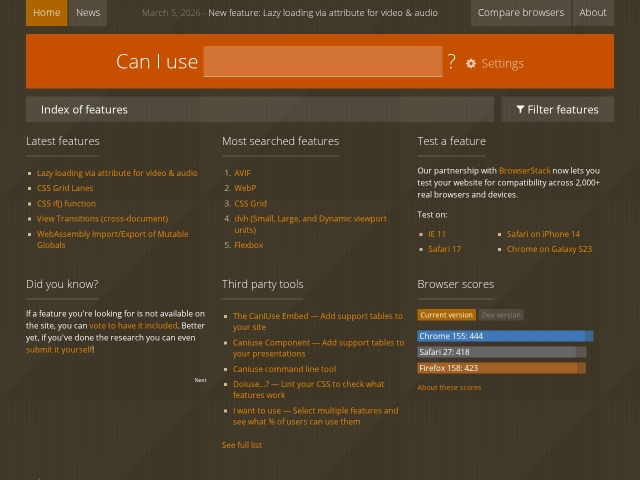Click submit it yourself link
The height and width of the screenshot is (480, 640).
[x=59, y=350]
